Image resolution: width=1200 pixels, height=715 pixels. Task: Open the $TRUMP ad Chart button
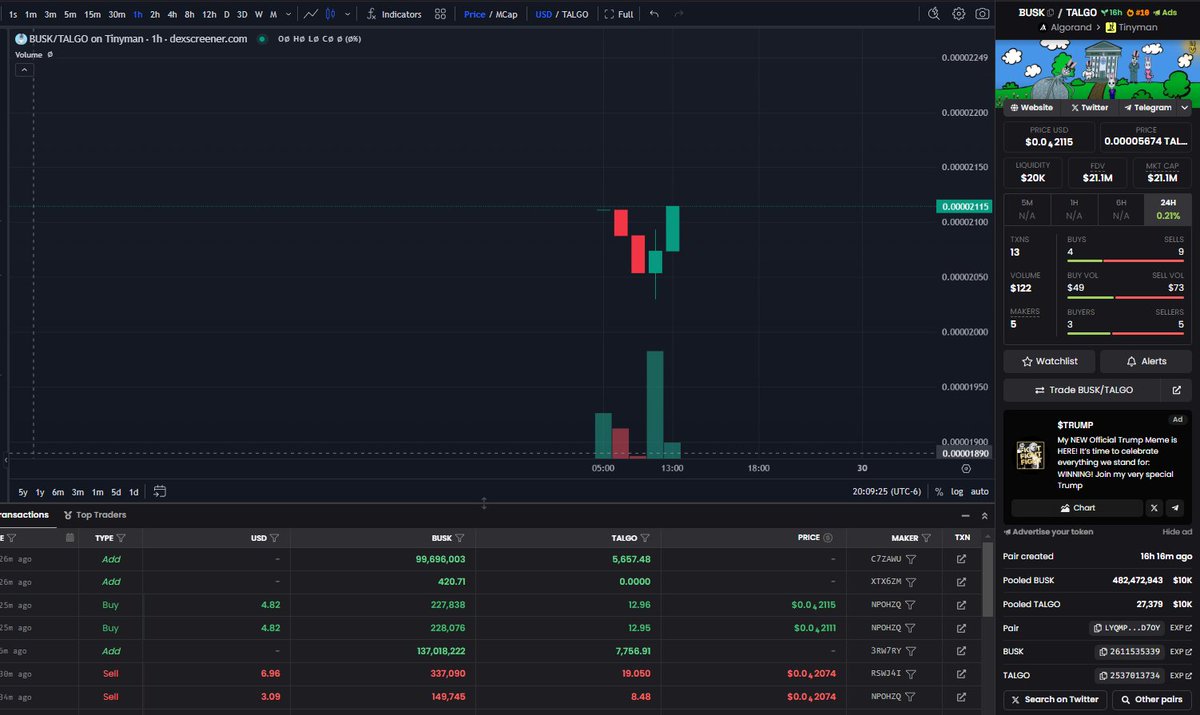1076,508
